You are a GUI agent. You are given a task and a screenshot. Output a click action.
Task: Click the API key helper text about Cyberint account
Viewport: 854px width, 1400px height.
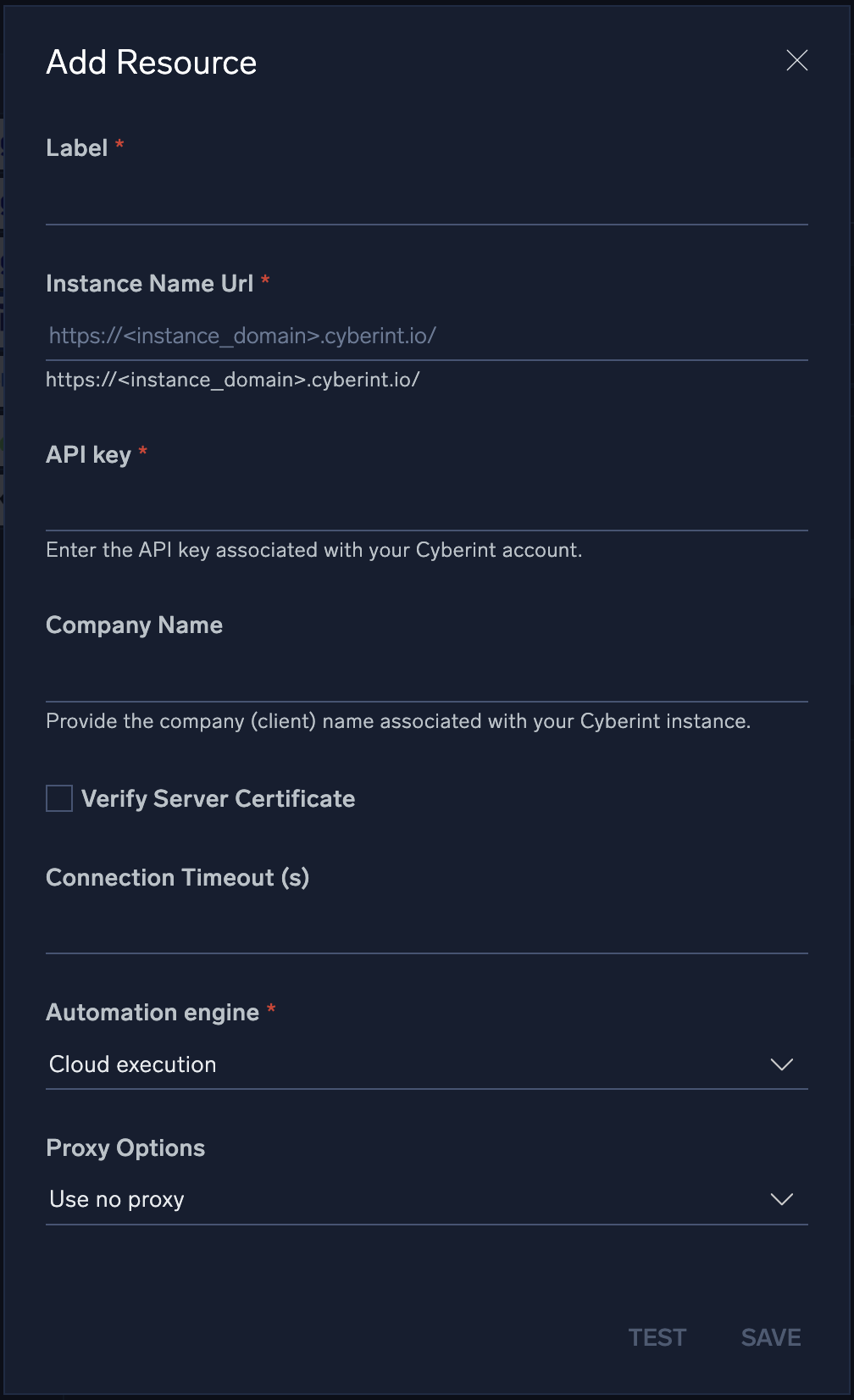point(313,550)
